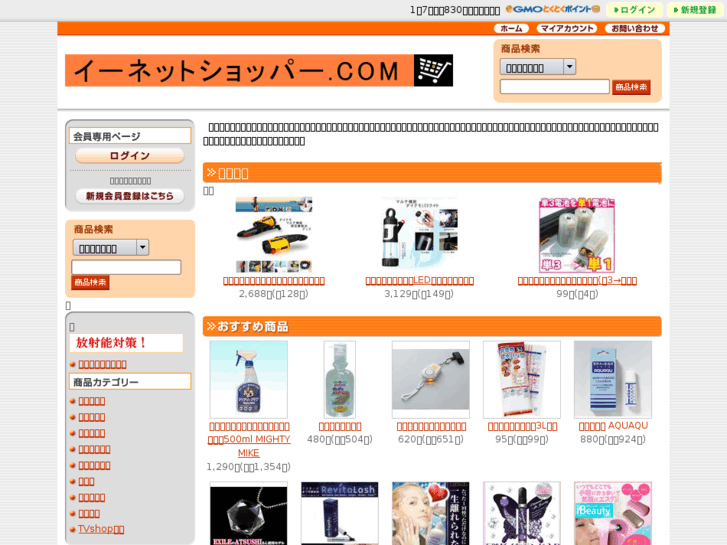Viewport: 727px width, 545px height.
Task: Go to ホーム in the orange nav bar
Action: click(511, 28)
